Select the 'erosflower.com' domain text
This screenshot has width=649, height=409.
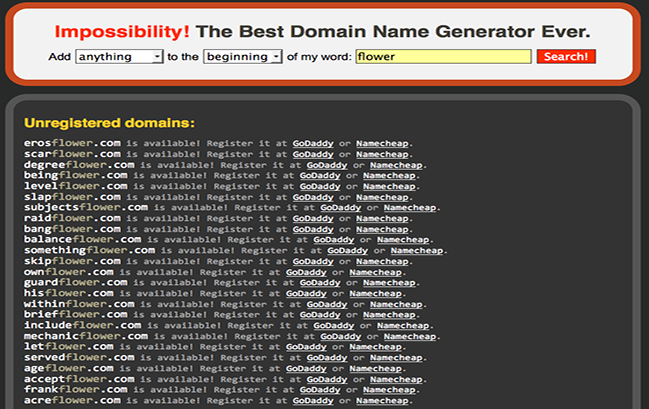72,143
